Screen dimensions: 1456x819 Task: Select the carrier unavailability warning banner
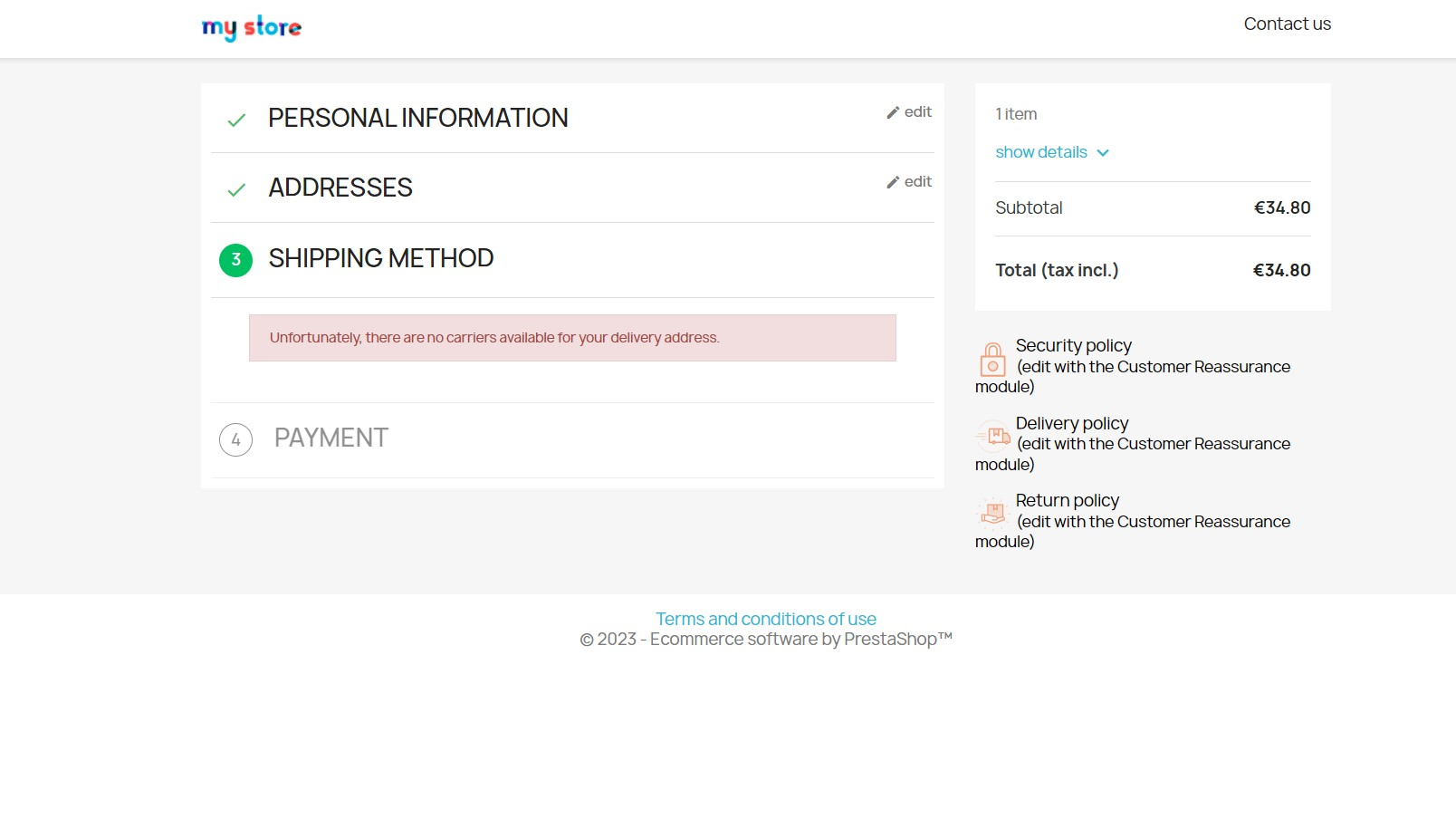(572, 337)
